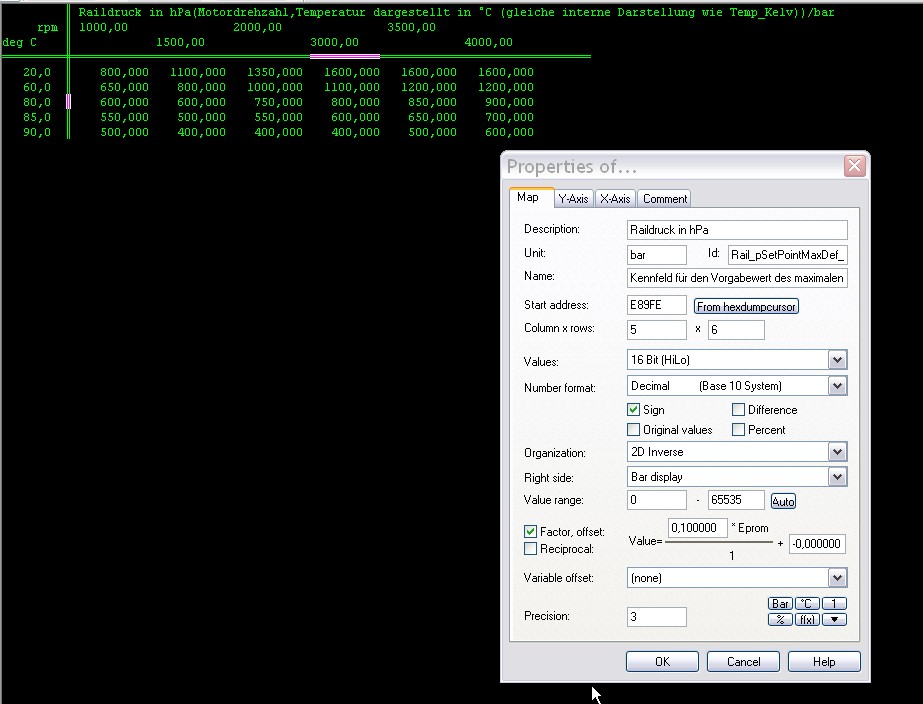
Task: Enable the Original values checkbox
Action: [633, 430]
